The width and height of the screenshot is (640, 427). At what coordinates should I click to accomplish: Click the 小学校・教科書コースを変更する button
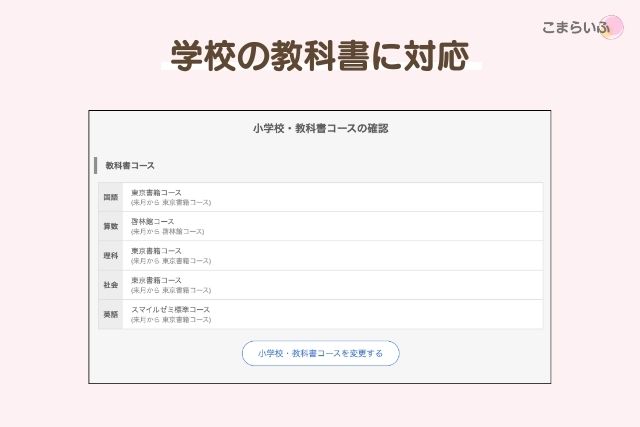tap(320, 353)
